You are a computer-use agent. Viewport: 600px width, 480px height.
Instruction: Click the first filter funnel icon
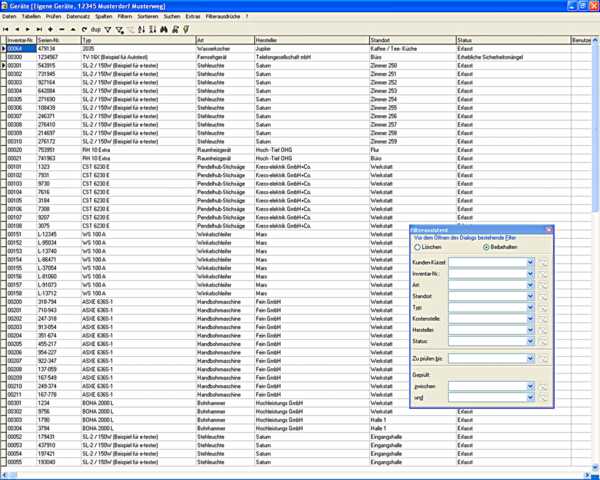tap(107, 30)
